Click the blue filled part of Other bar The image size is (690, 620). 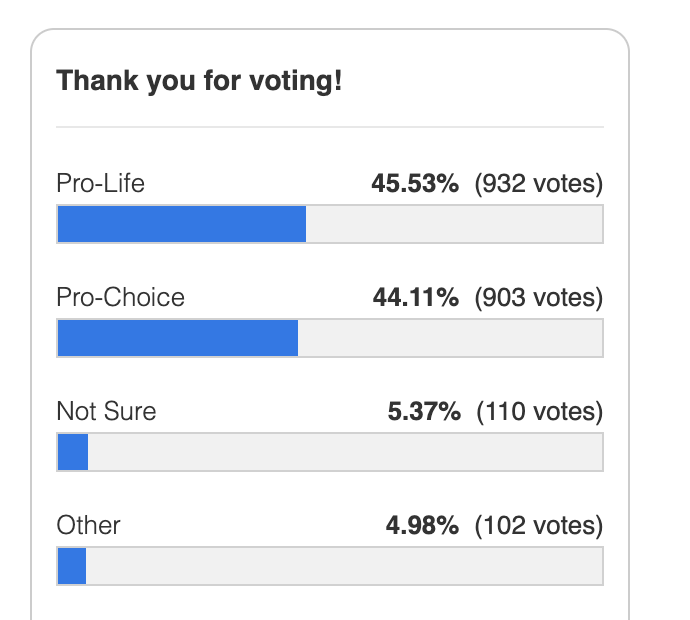click(x=72, y=565)
